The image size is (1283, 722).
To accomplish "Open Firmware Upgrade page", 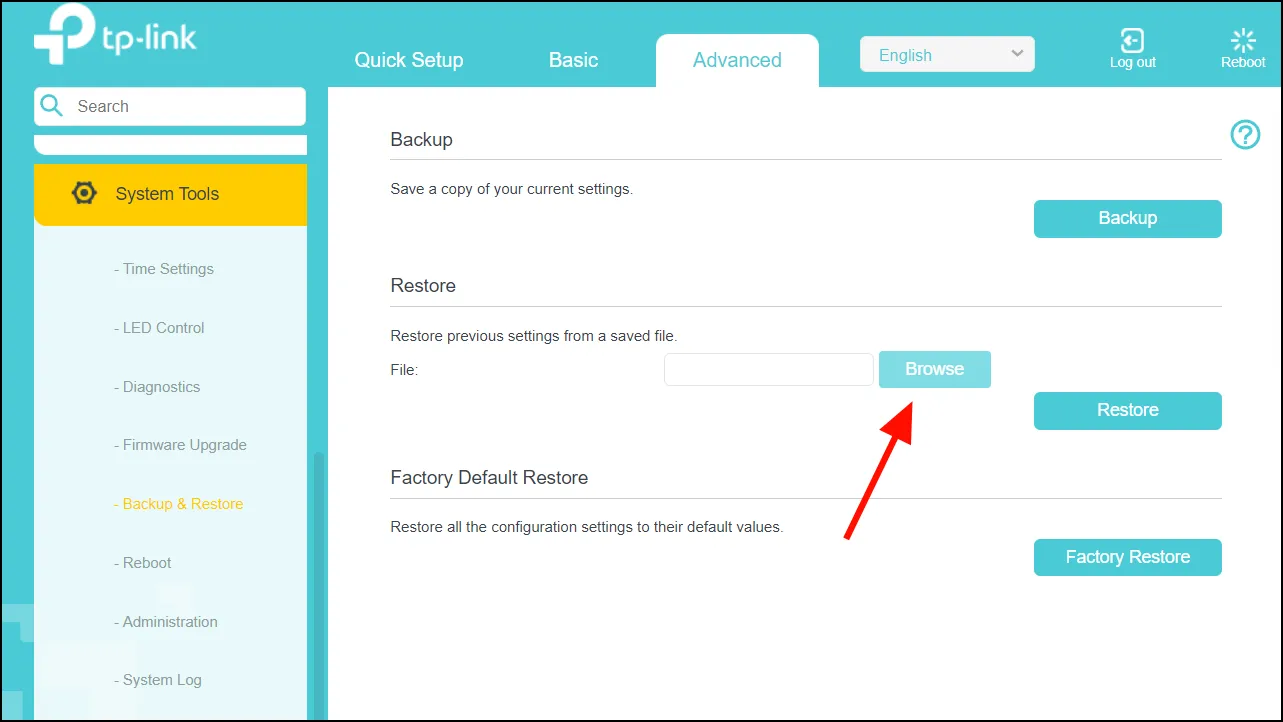I will point(180,445).
